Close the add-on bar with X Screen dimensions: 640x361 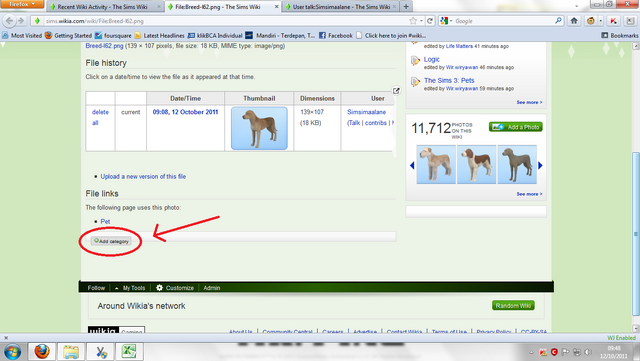point(6,338)
